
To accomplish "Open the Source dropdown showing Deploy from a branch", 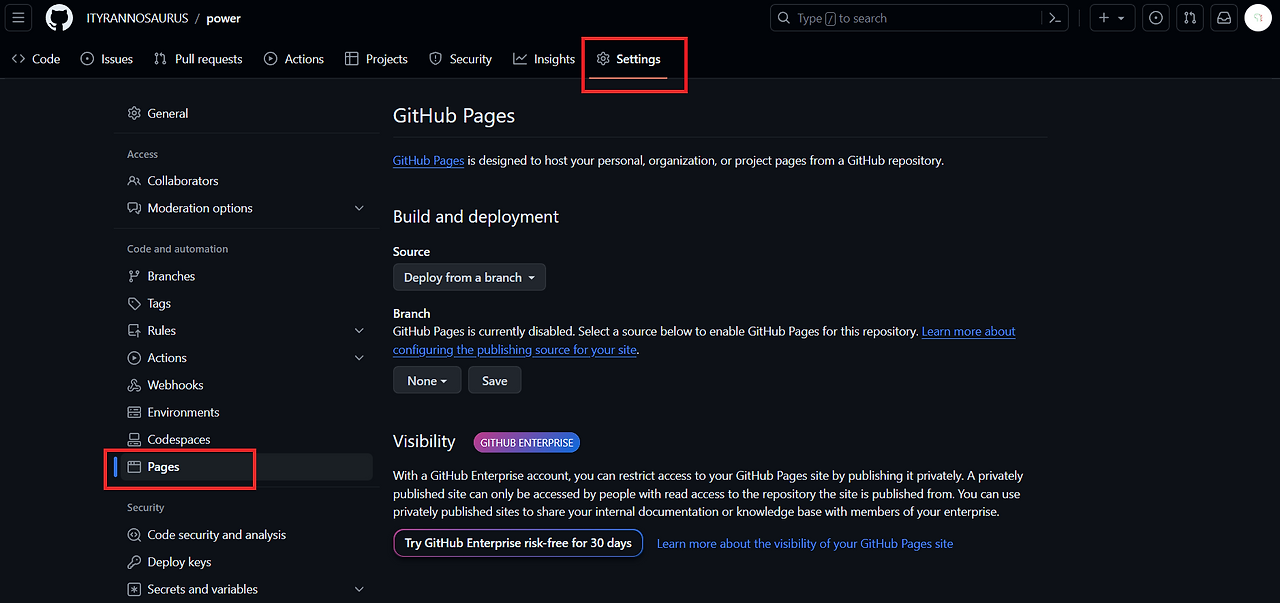I will (x=469, y=277).
